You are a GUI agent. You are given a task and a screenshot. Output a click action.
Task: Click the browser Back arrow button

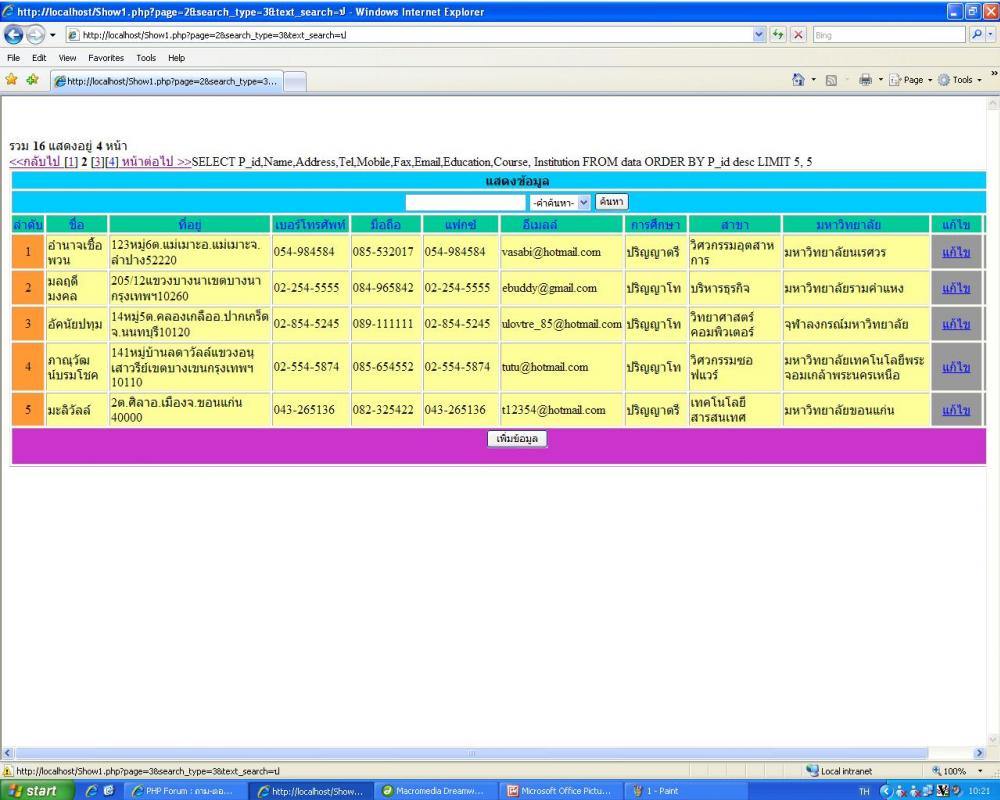[x=14, y=34]
